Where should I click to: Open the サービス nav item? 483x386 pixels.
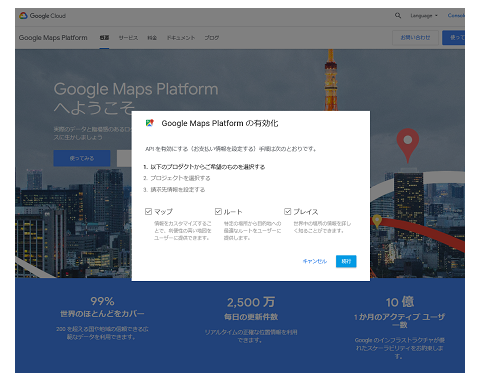coord(128,38)
